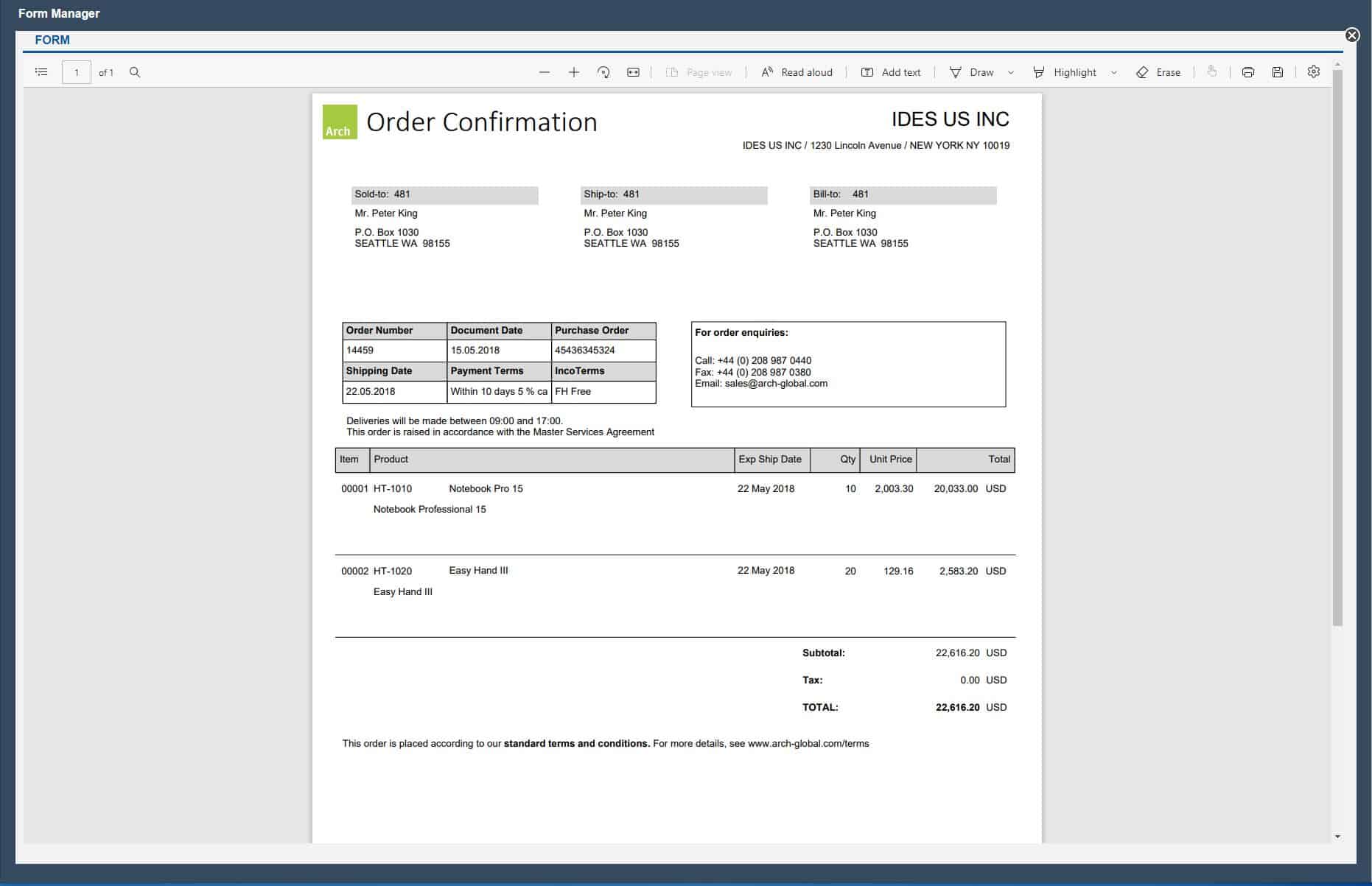Select the Add text tool
This screenshot has width=1372, height=886.
tap(891, 72)
